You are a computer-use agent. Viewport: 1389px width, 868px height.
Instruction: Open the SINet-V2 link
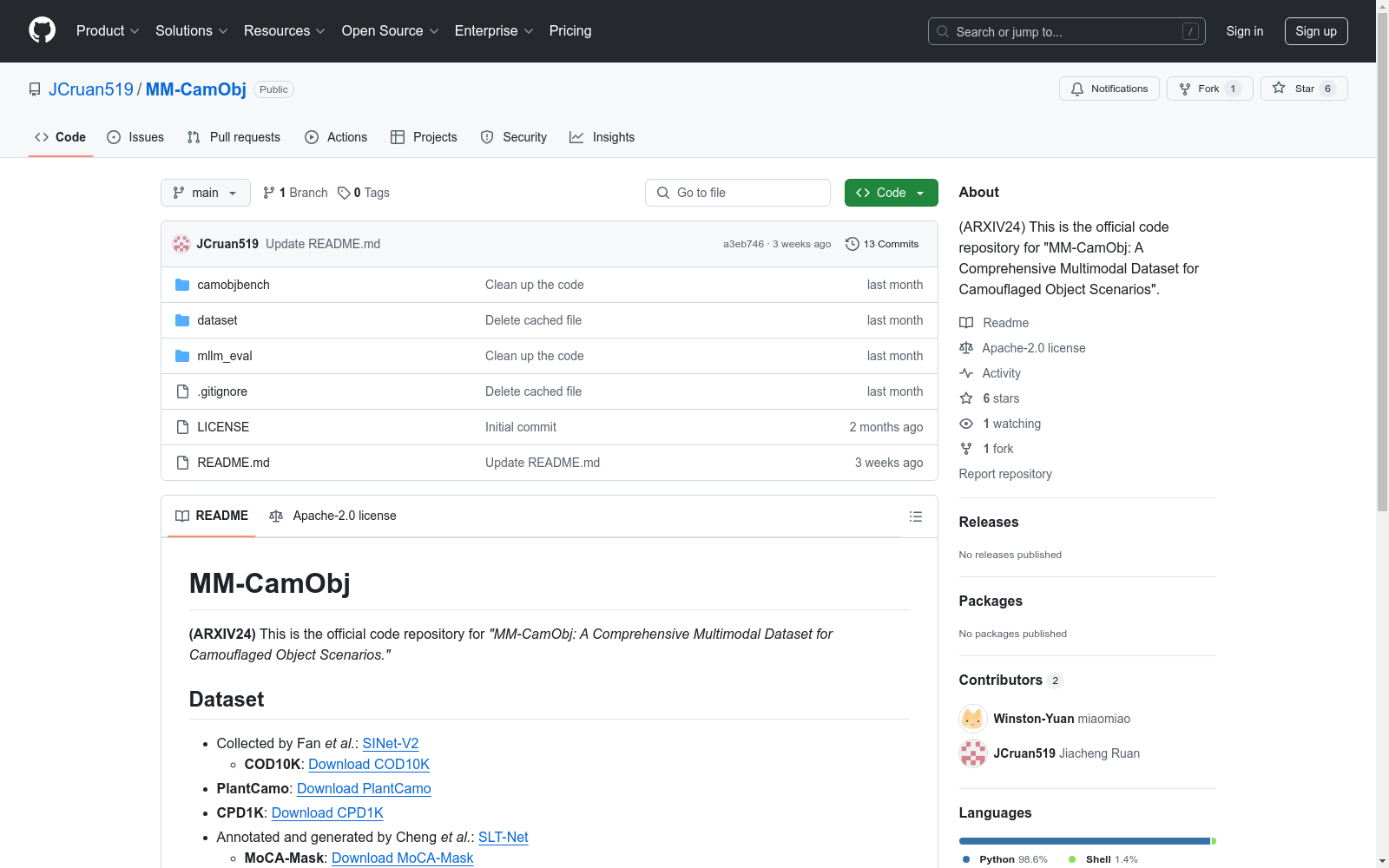pos(391,743)
